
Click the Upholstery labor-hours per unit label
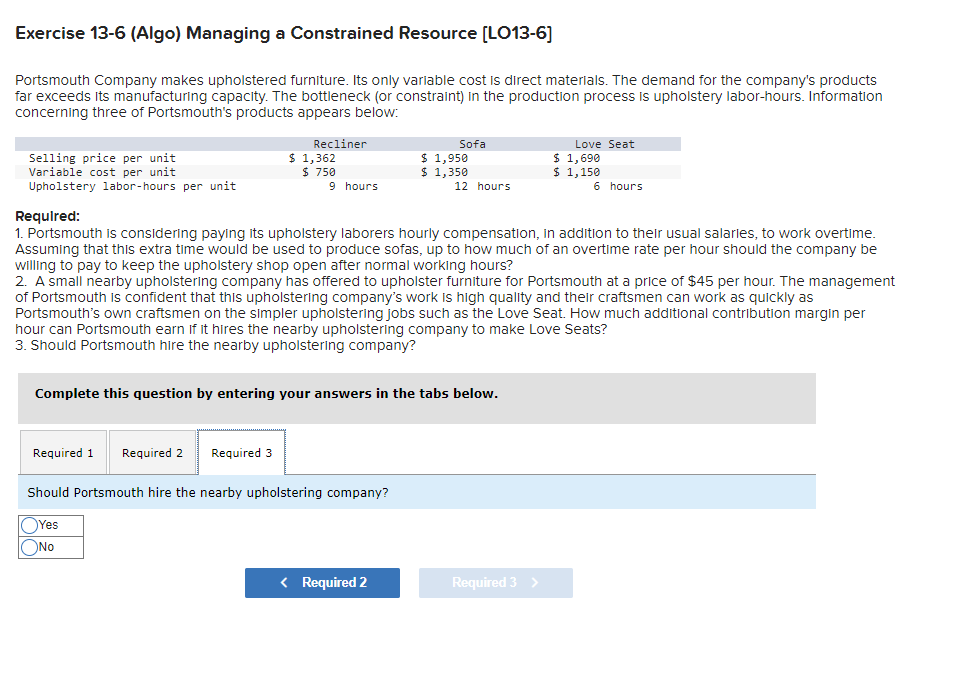[132, 186]
